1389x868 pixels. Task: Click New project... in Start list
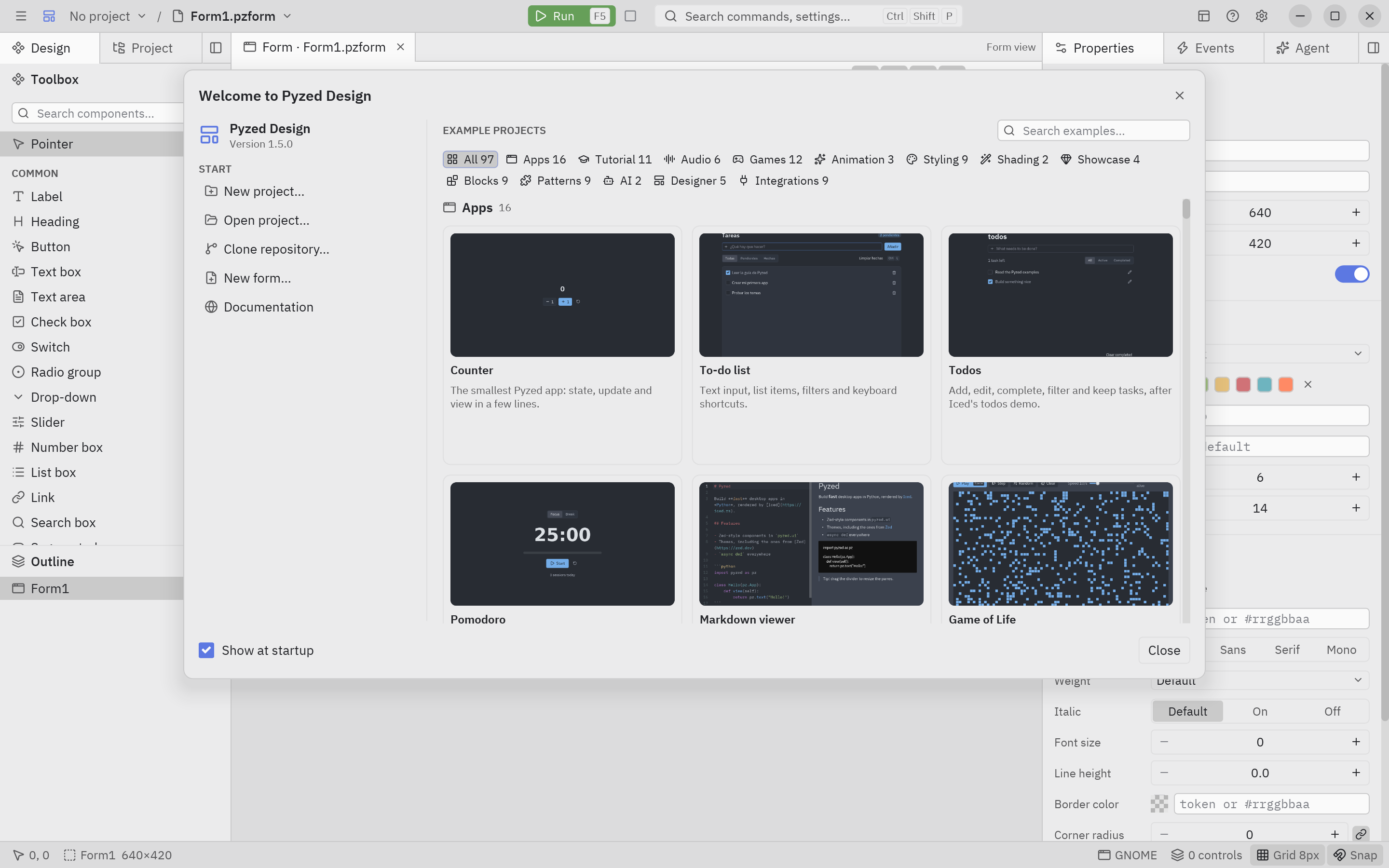pos(263,191)
